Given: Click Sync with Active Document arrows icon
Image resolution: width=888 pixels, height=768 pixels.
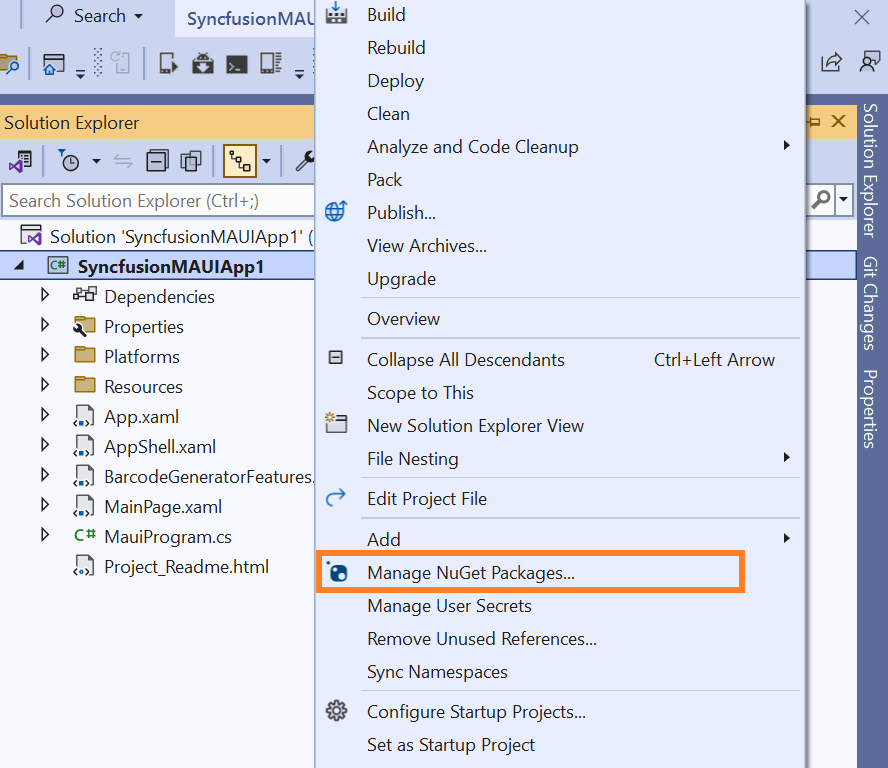Looking at the screenshot, I should tap(123, 162).
